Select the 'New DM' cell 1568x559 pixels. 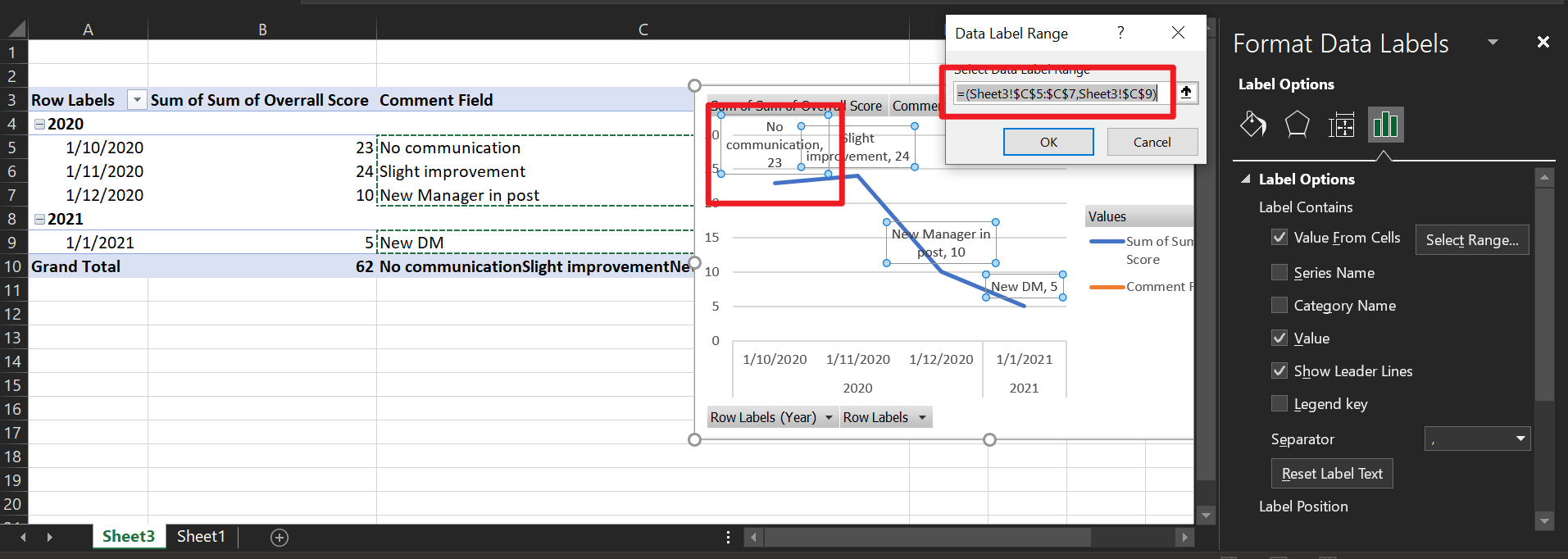[535, 243]
